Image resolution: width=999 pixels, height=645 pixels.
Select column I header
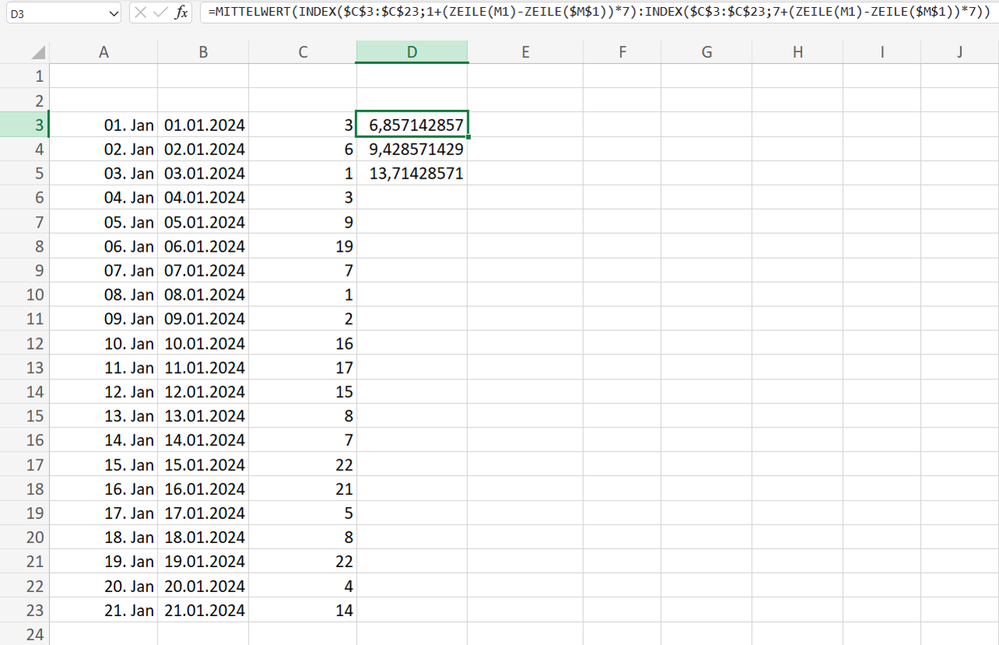(x=882, y=52)
